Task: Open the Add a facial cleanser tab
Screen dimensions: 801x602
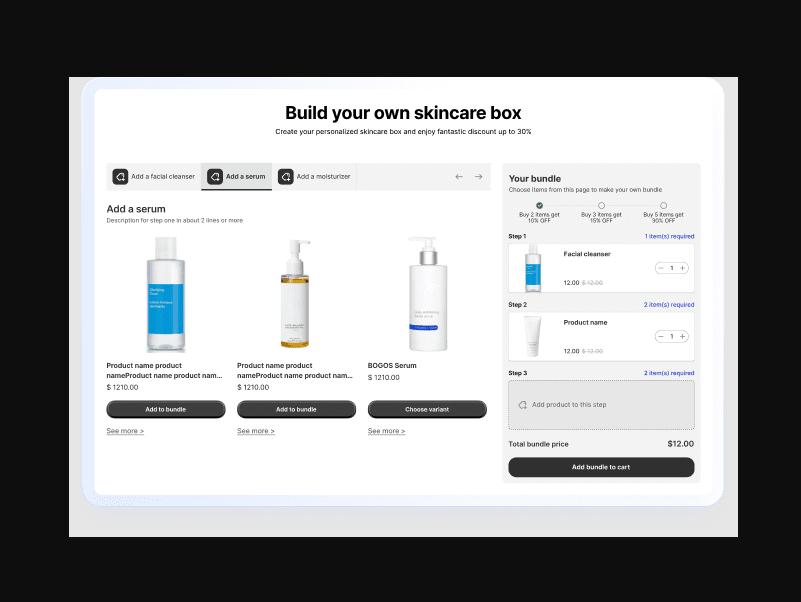Action: 154,176
